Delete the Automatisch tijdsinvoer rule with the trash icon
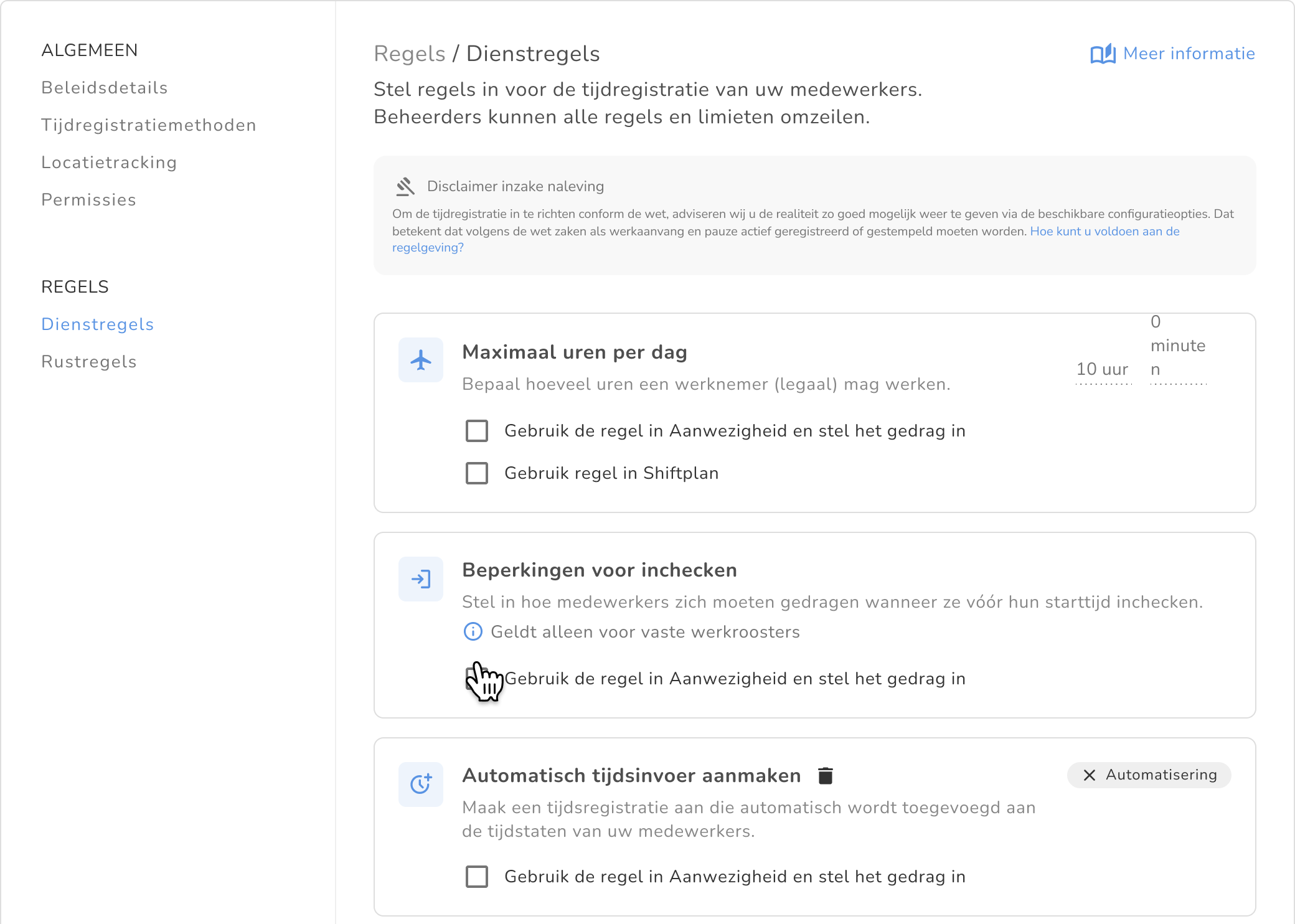The width and height of the screenshot is (1295, 924). coord(826,776)
